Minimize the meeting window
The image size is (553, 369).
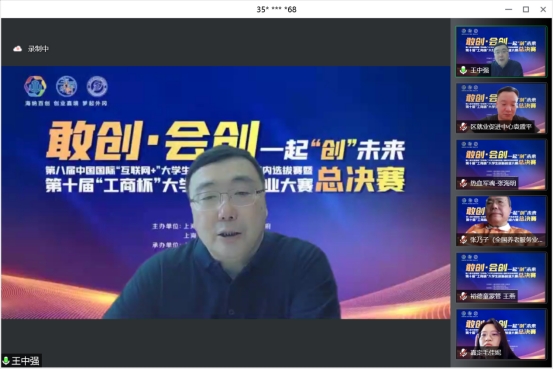[x=509, y=10]
